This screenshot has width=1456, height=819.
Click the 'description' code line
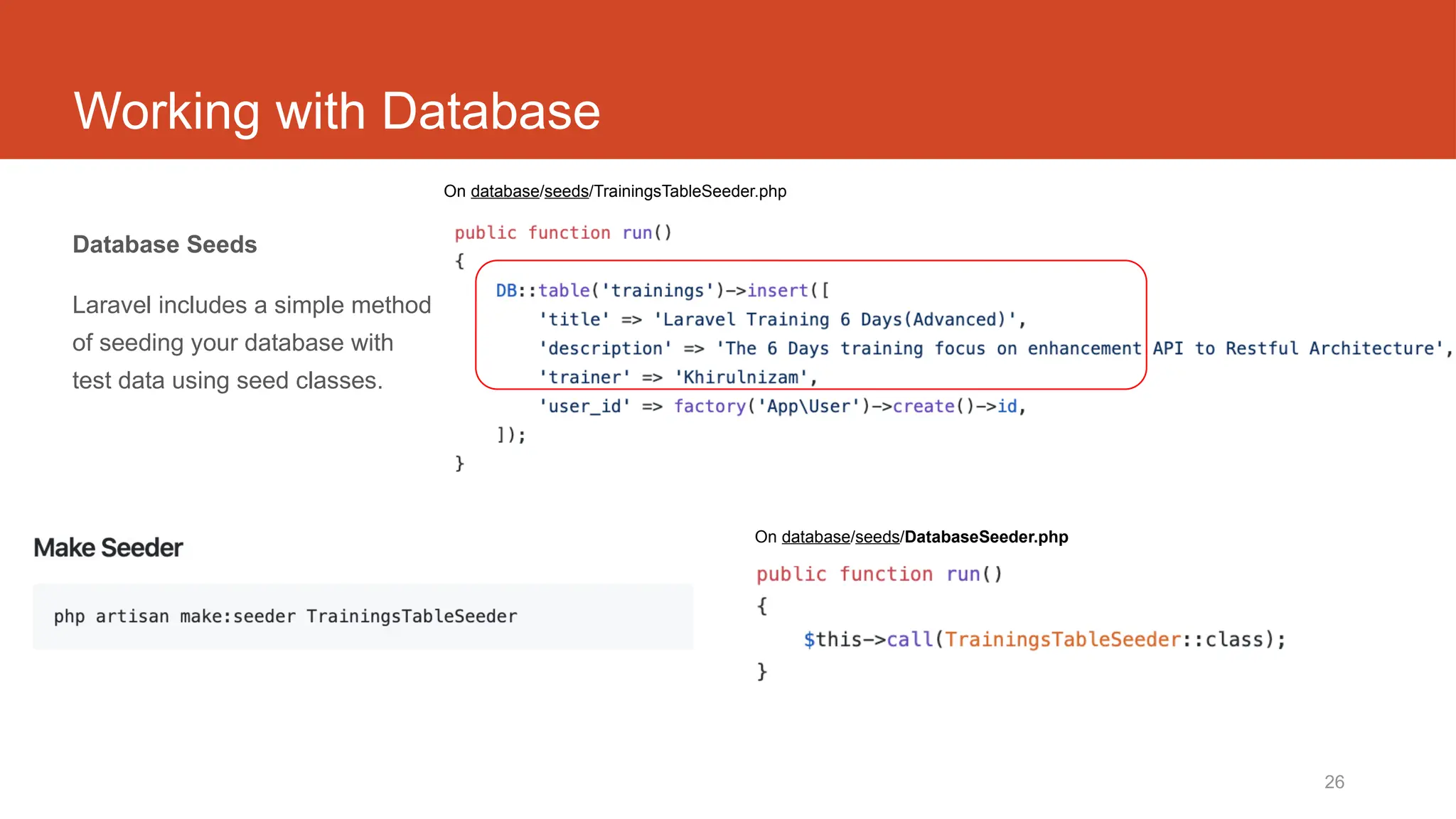(x=995, y=348)
